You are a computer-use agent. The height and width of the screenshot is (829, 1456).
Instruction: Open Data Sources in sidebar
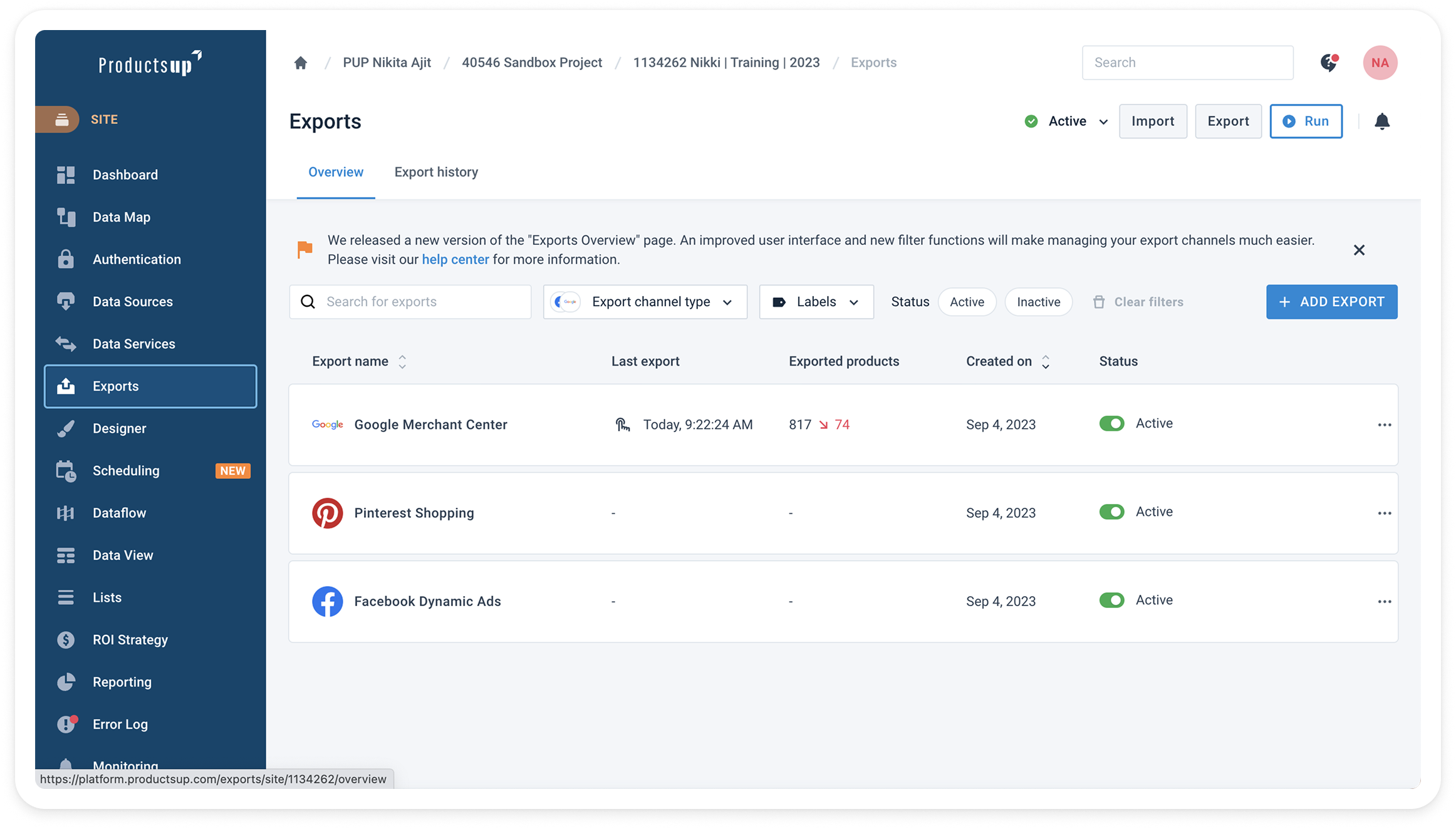[150, 302]
